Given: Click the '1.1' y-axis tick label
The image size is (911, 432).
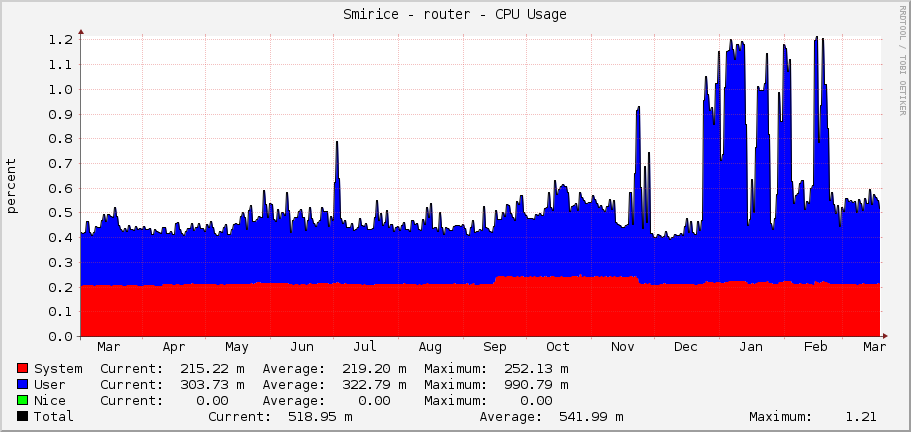Looking at the screenshot, I should click(x=61, y=64).
